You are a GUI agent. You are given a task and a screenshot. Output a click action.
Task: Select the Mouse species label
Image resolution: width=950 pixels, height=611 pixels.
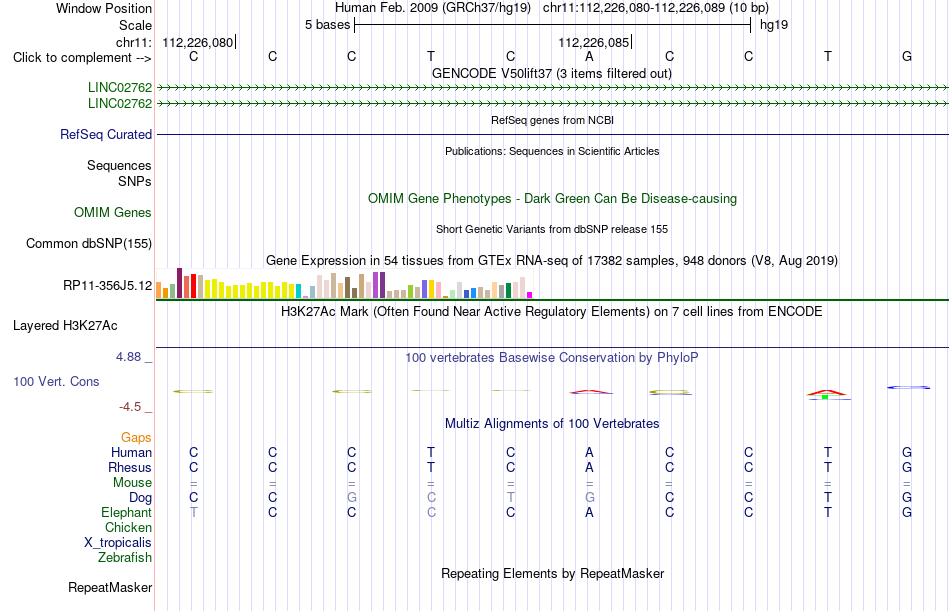132,482
